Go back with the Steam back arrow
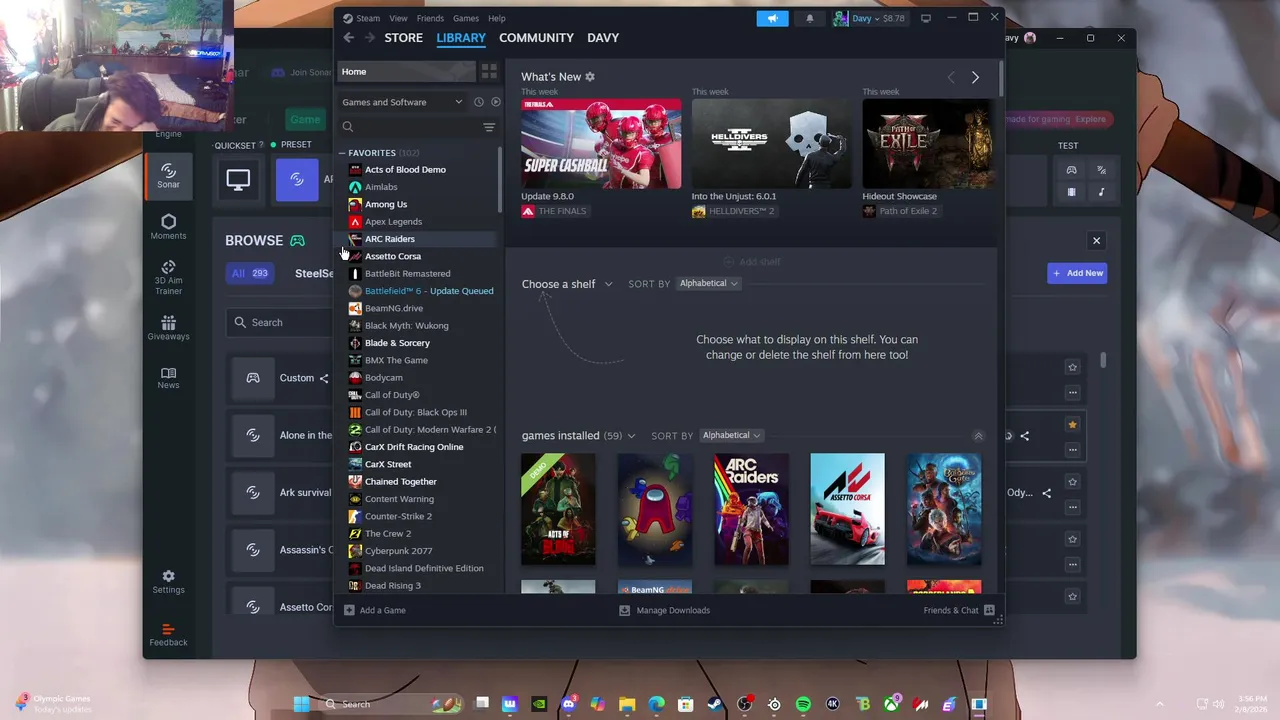 (348, 38)
